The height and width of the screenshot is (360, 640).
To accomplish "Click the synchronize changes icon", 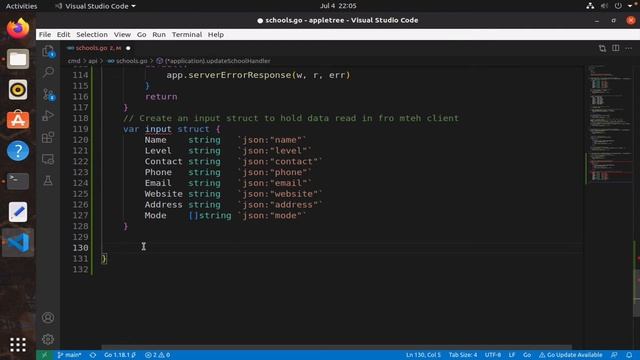I will (93, 355).
